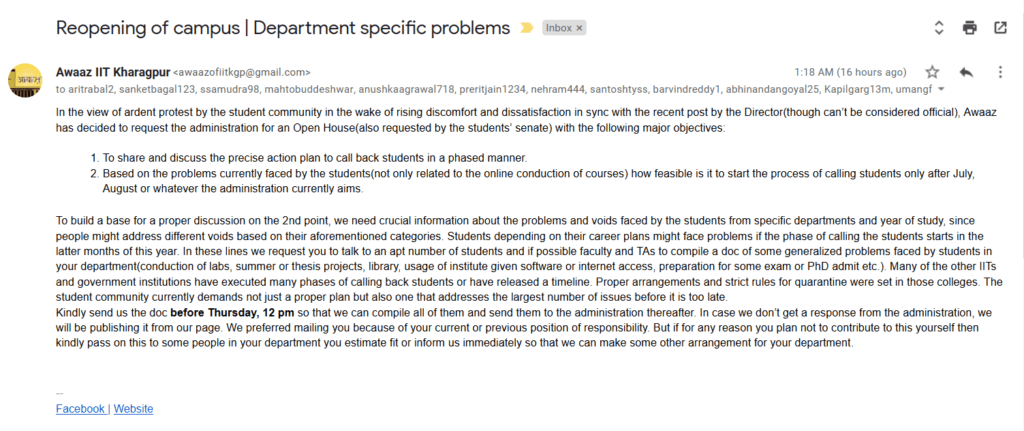Show recipient details via the small down arrow
This screenshot has width=1024, height=431.
tap(941, 89)
